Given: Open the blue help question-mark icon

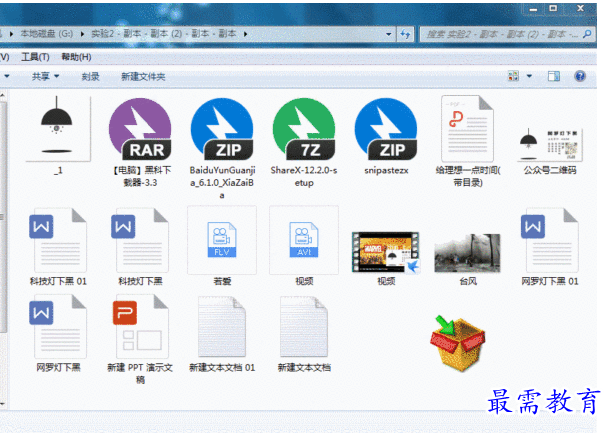Looking at the screenshot, I should tap(580, 76).
